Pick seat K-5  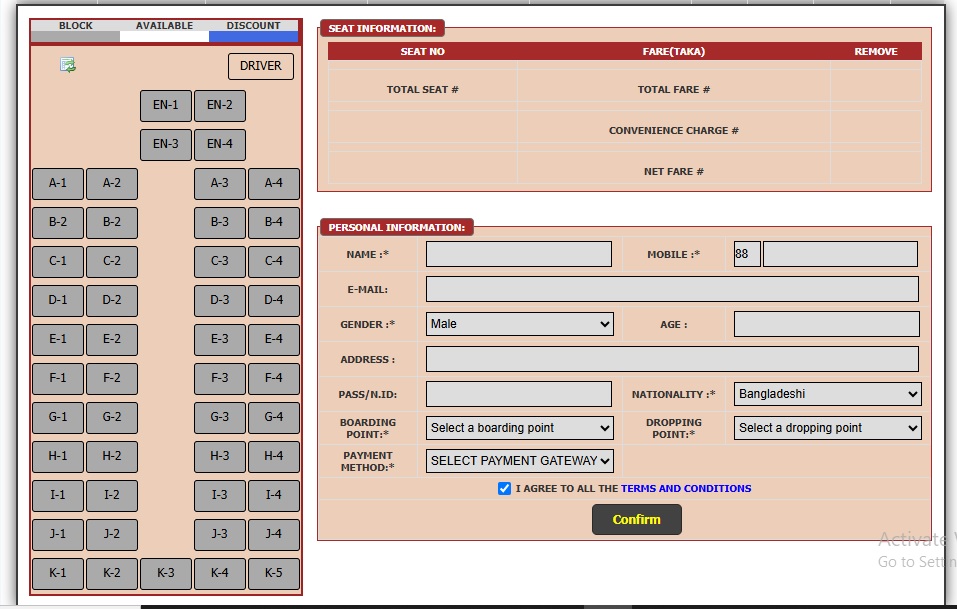(274, 574)
